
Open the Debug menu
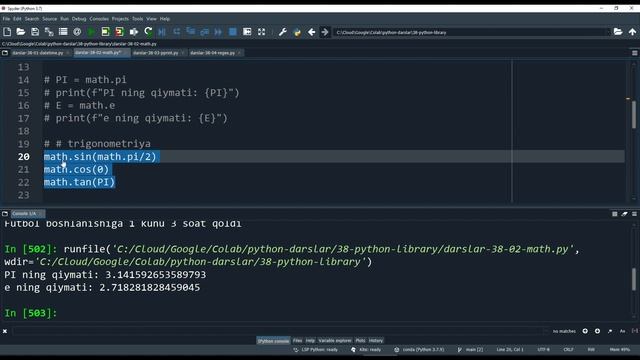79,19
